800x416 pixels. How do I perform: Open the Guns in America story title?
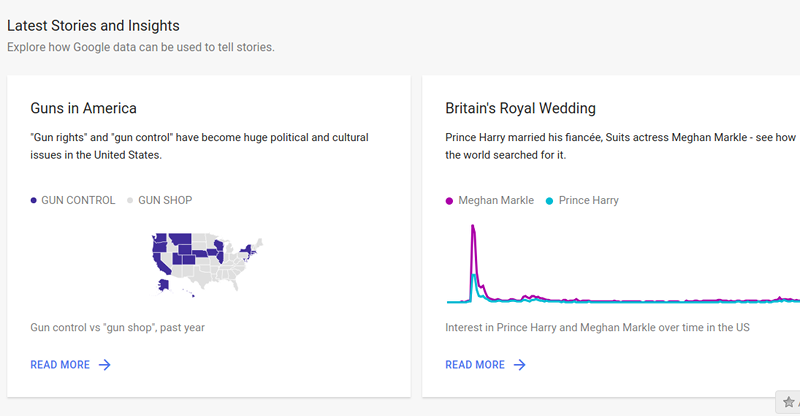tap(83, 108)
